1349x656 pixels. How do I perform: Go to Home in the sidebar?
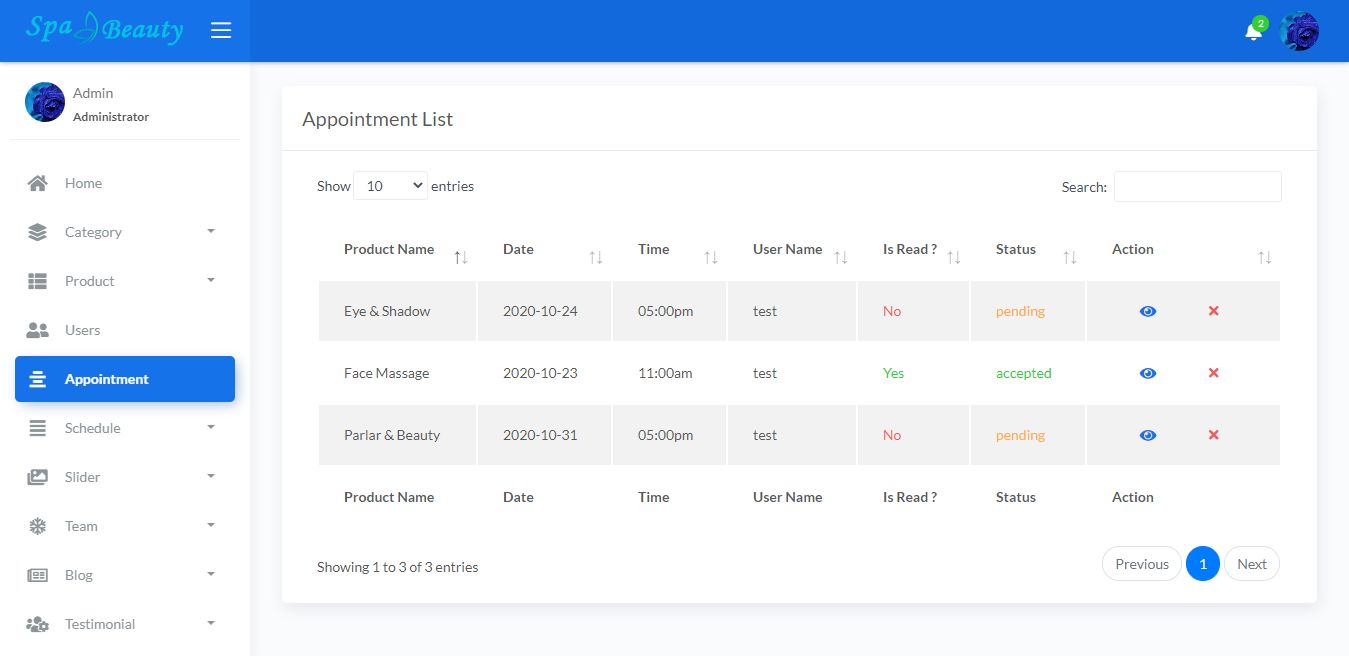(x=83, y=183)
